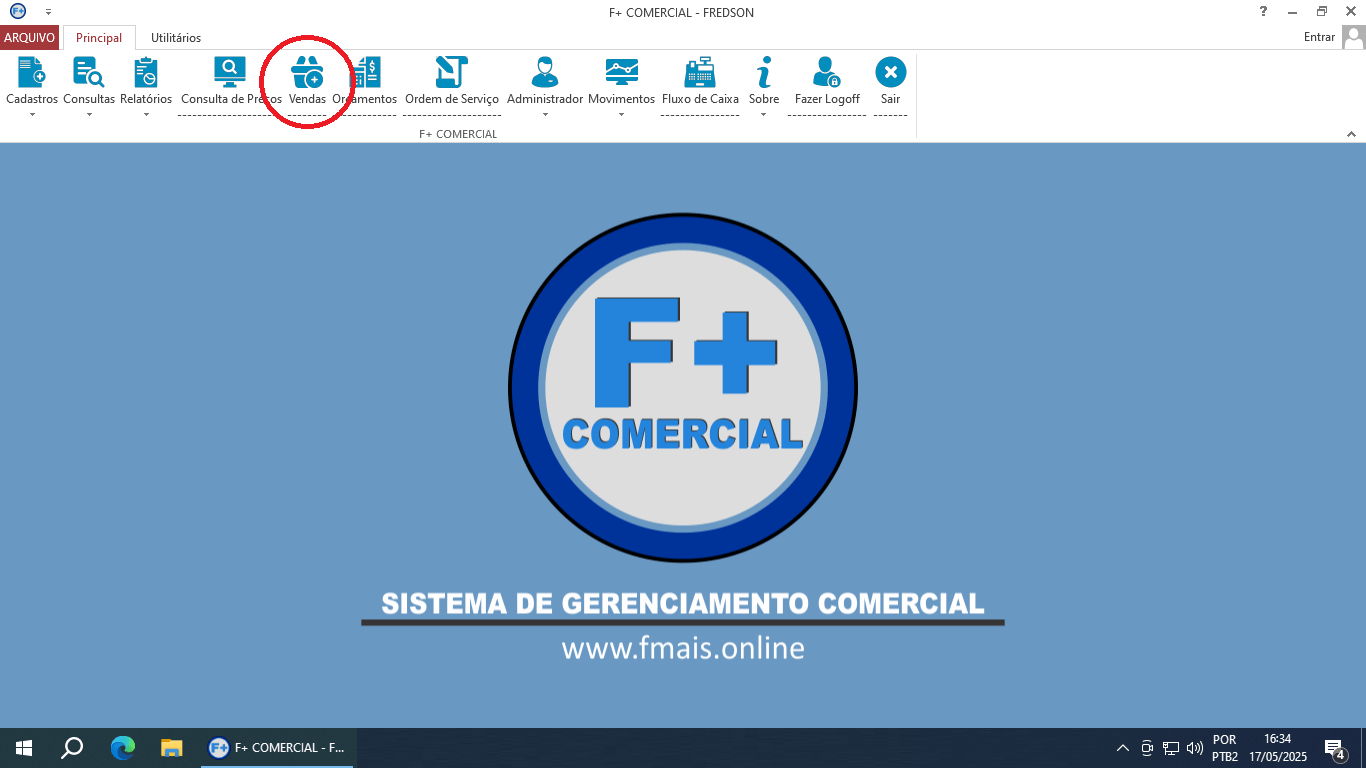Viewport: 1366px width, 768px height.
Task: Launch Consulta de Preços
Action: 230,72
